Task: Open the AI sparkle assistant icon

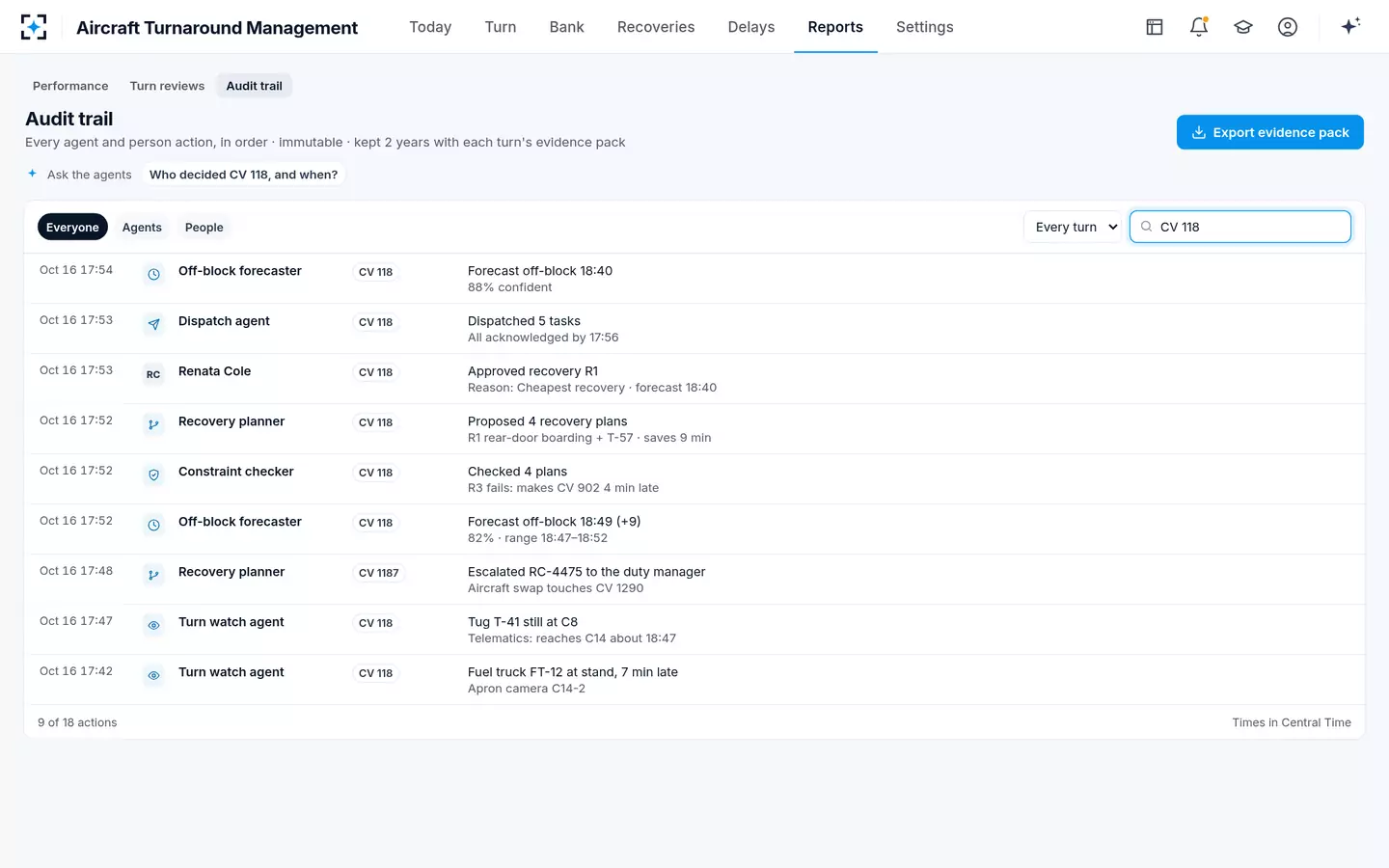Action: click(1350, 26)
